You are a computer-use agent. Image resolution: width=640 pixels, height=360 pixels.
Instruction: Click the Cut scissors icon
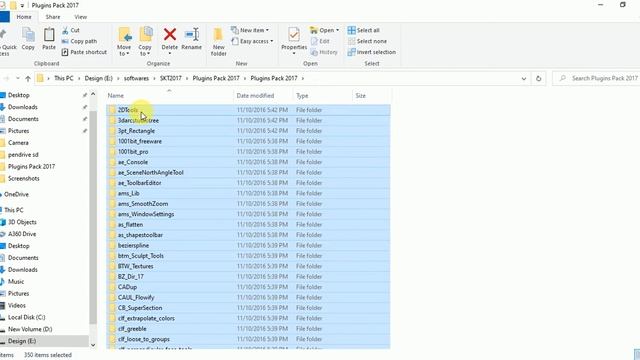65,30
